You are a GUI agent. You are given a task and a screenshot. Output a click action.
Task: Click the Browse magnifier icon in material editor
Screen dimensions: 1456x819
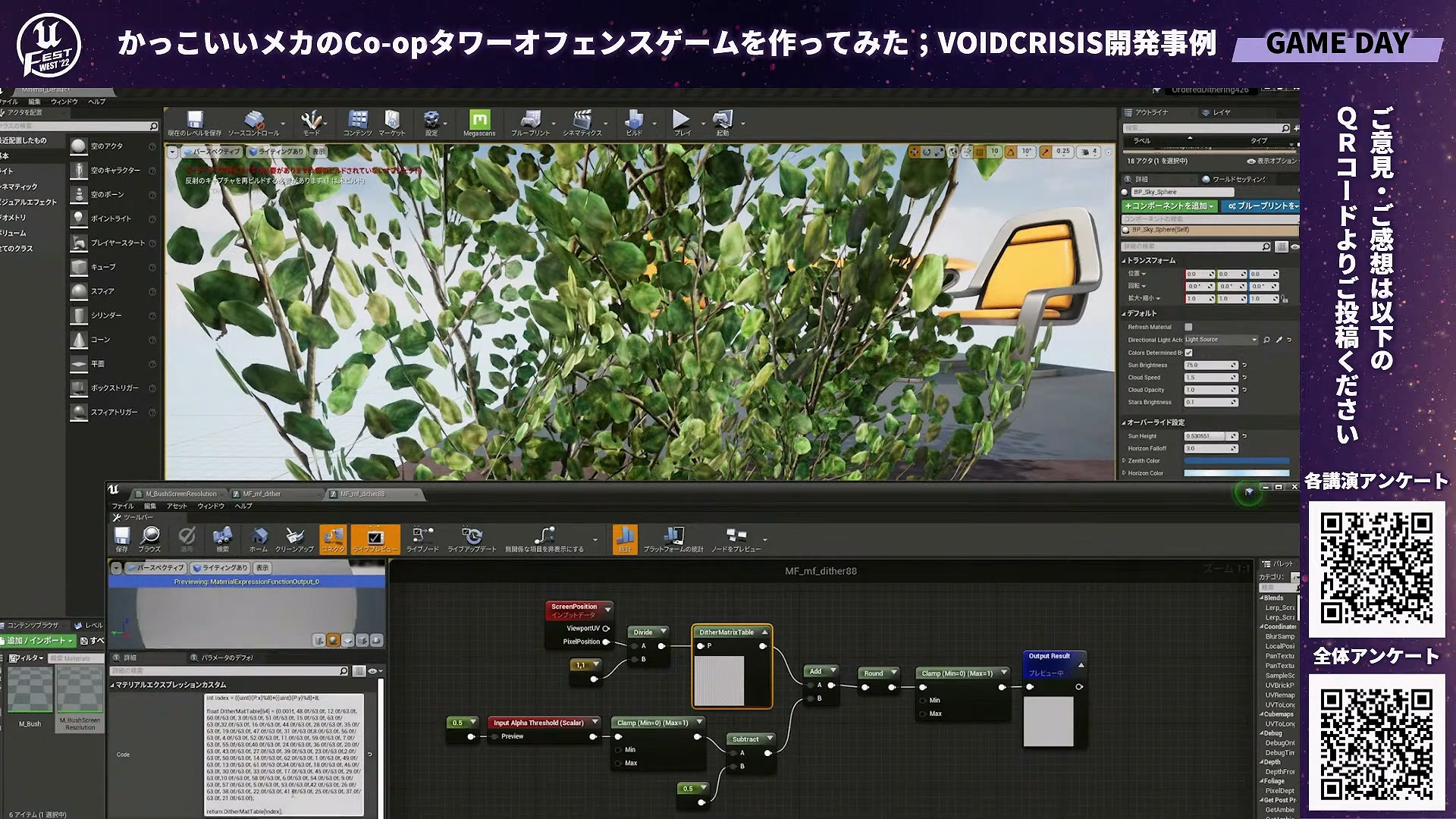tap(150, 537)
